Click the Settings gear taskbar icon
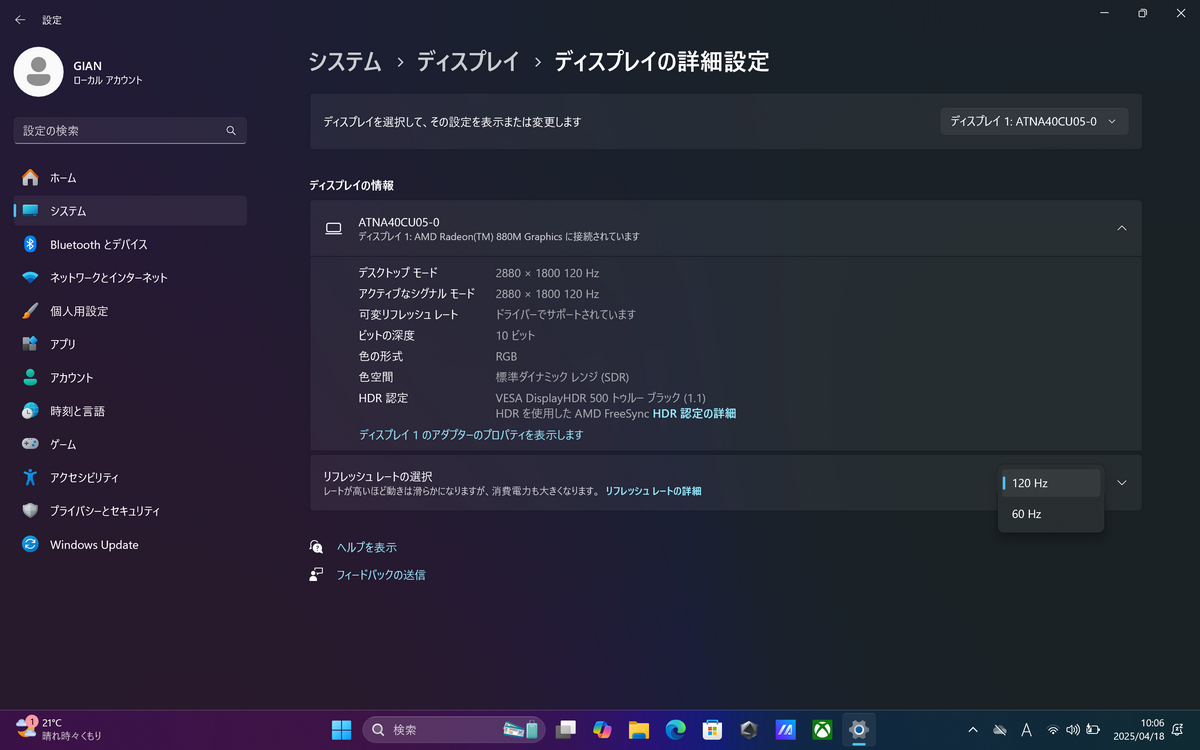1200x750 pixels. [858, 730]
